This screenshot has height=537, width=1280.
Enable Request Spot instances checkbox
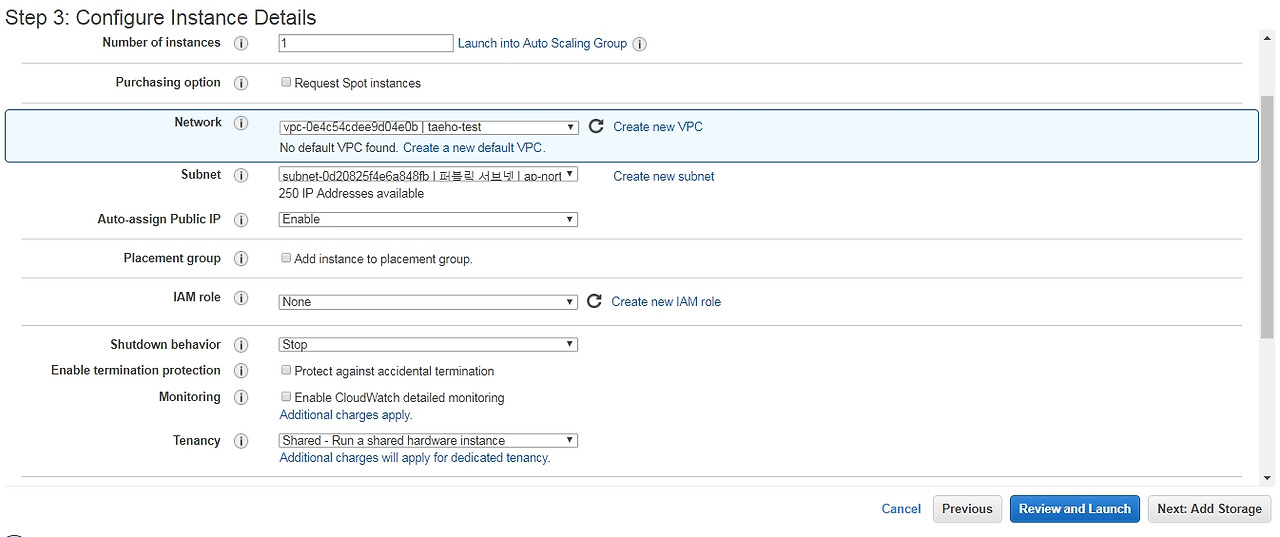[286, 82]
